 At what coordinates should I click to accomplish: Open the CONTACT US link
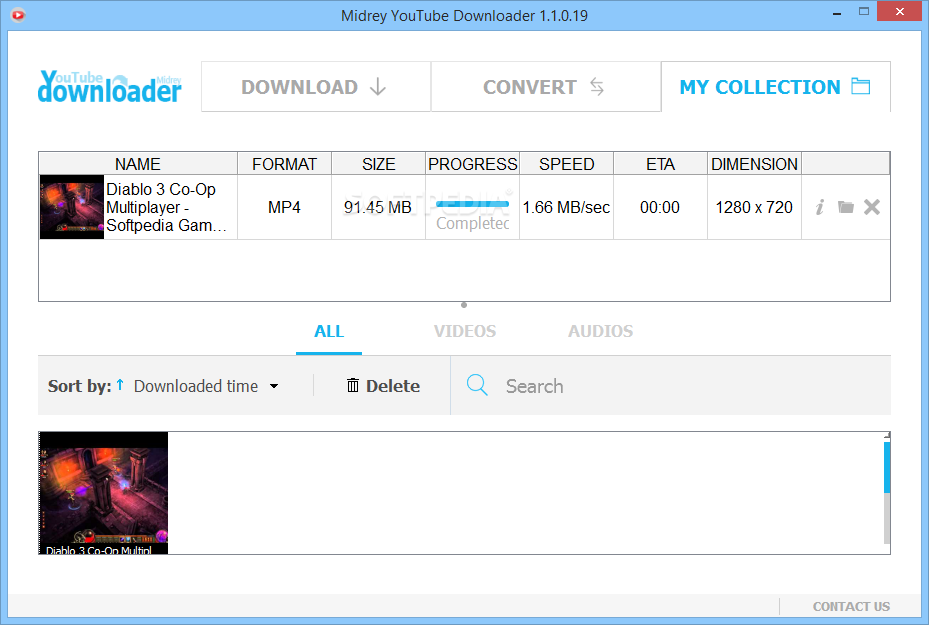851,607
